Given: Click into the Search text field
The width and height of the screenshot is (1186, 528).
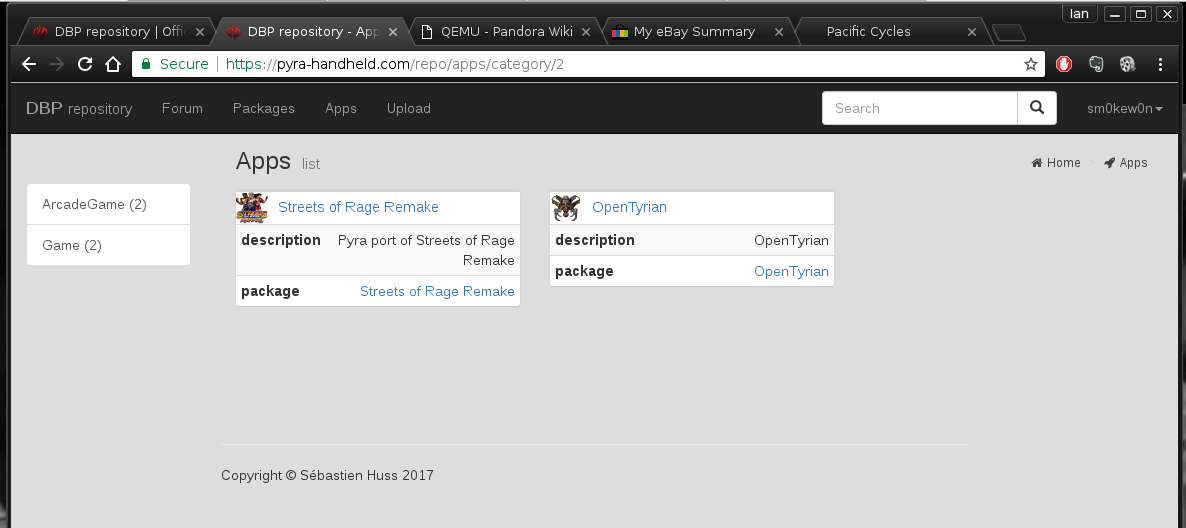Looking at the screenshot, I should 919,108.
